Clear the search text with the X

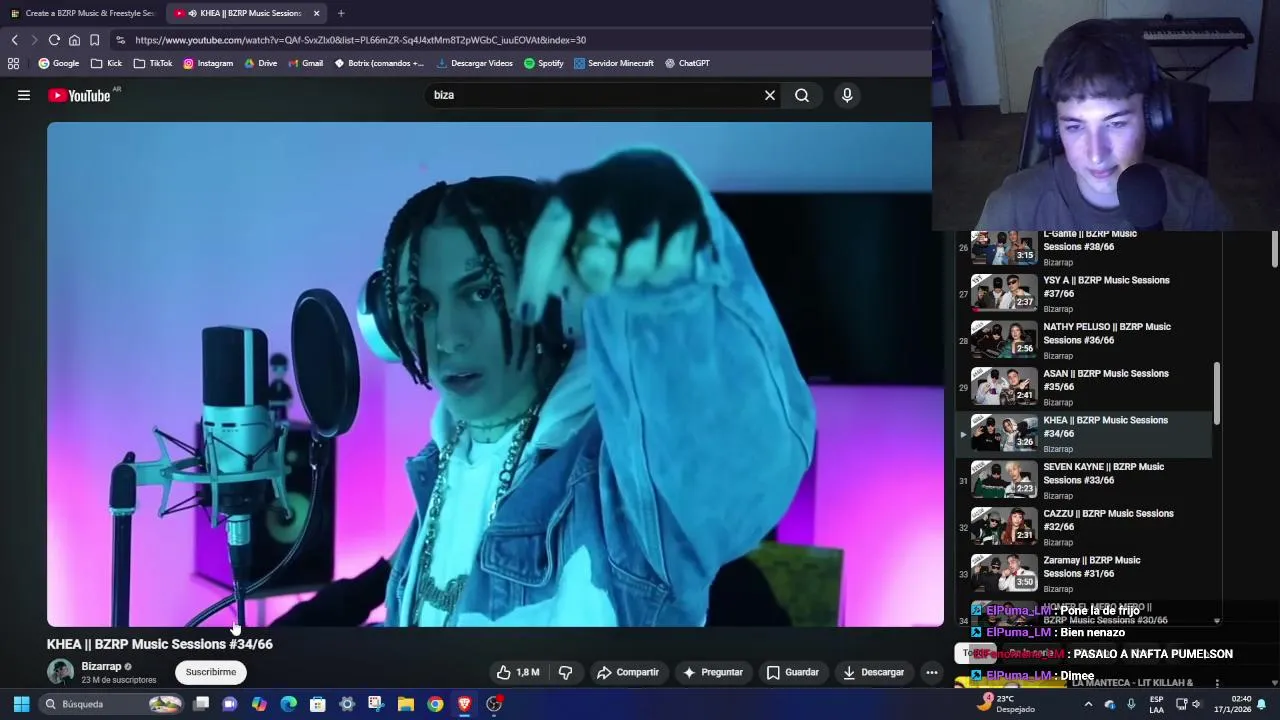pos(770,95)
